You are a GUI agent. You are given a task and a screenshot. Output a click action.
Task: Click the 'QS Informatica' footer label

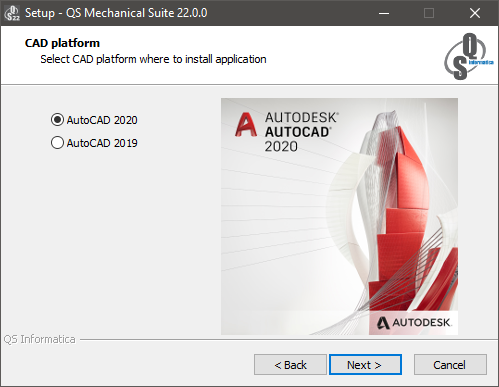click(39, 339)
